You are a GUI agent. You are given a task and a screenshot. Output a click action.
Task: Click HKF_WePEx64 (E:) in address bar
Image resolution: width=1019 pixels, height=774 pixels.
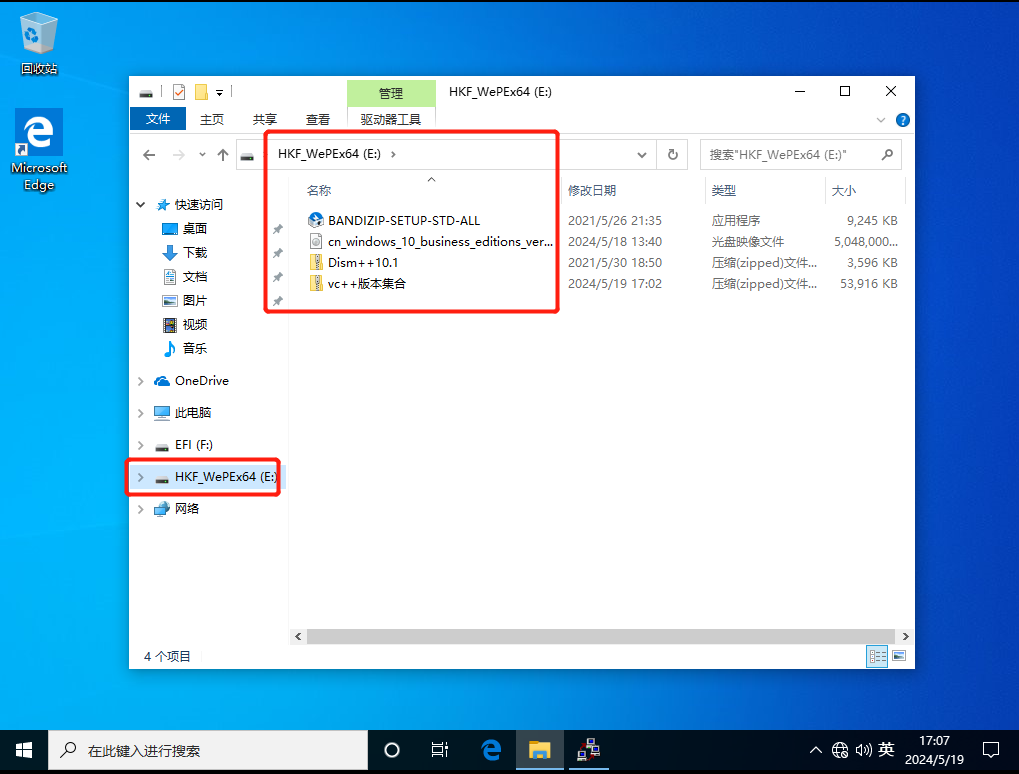click(x=329, y=154)
